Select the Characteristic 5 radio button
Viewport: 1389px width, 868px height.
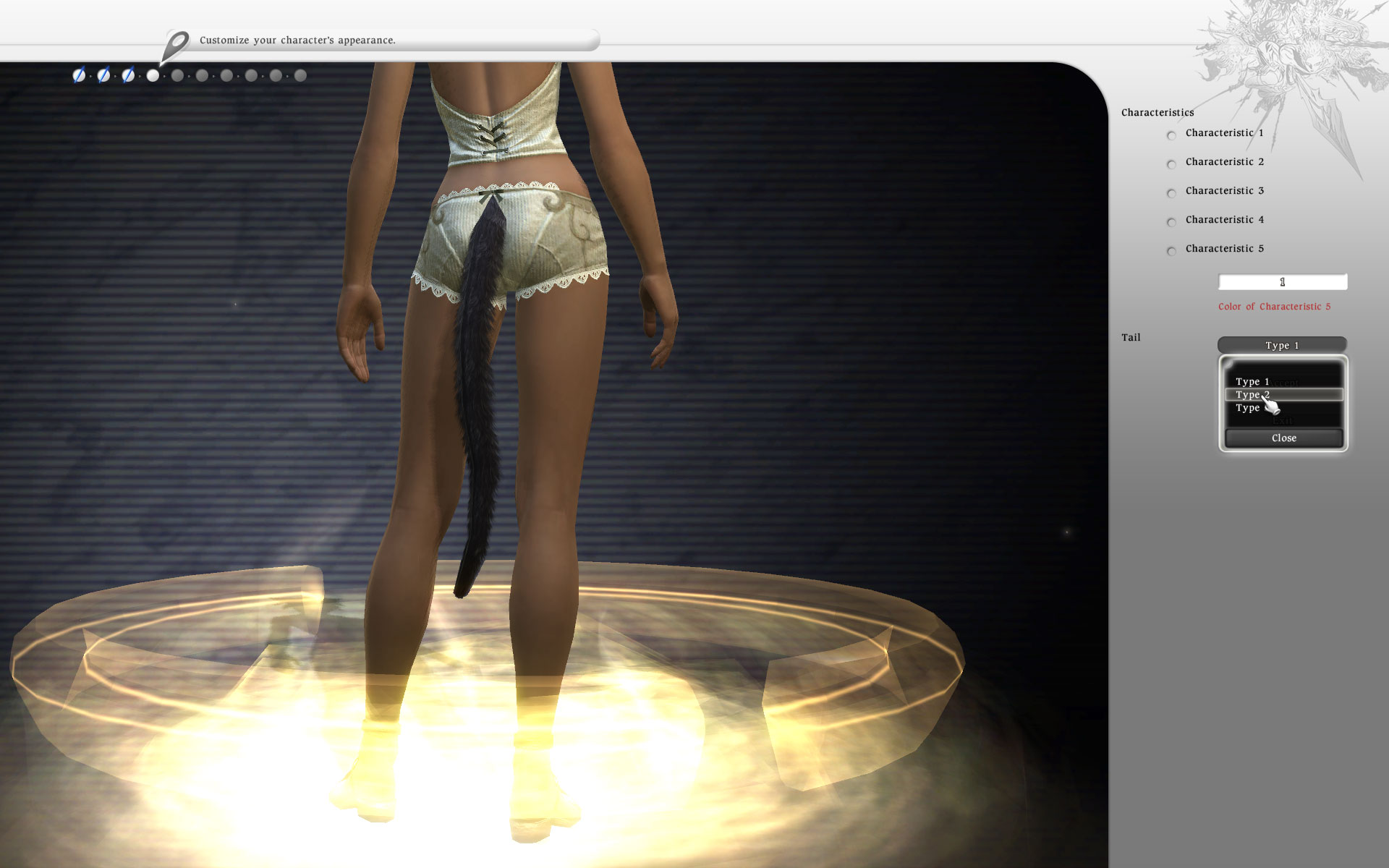tap(1171, 251)
